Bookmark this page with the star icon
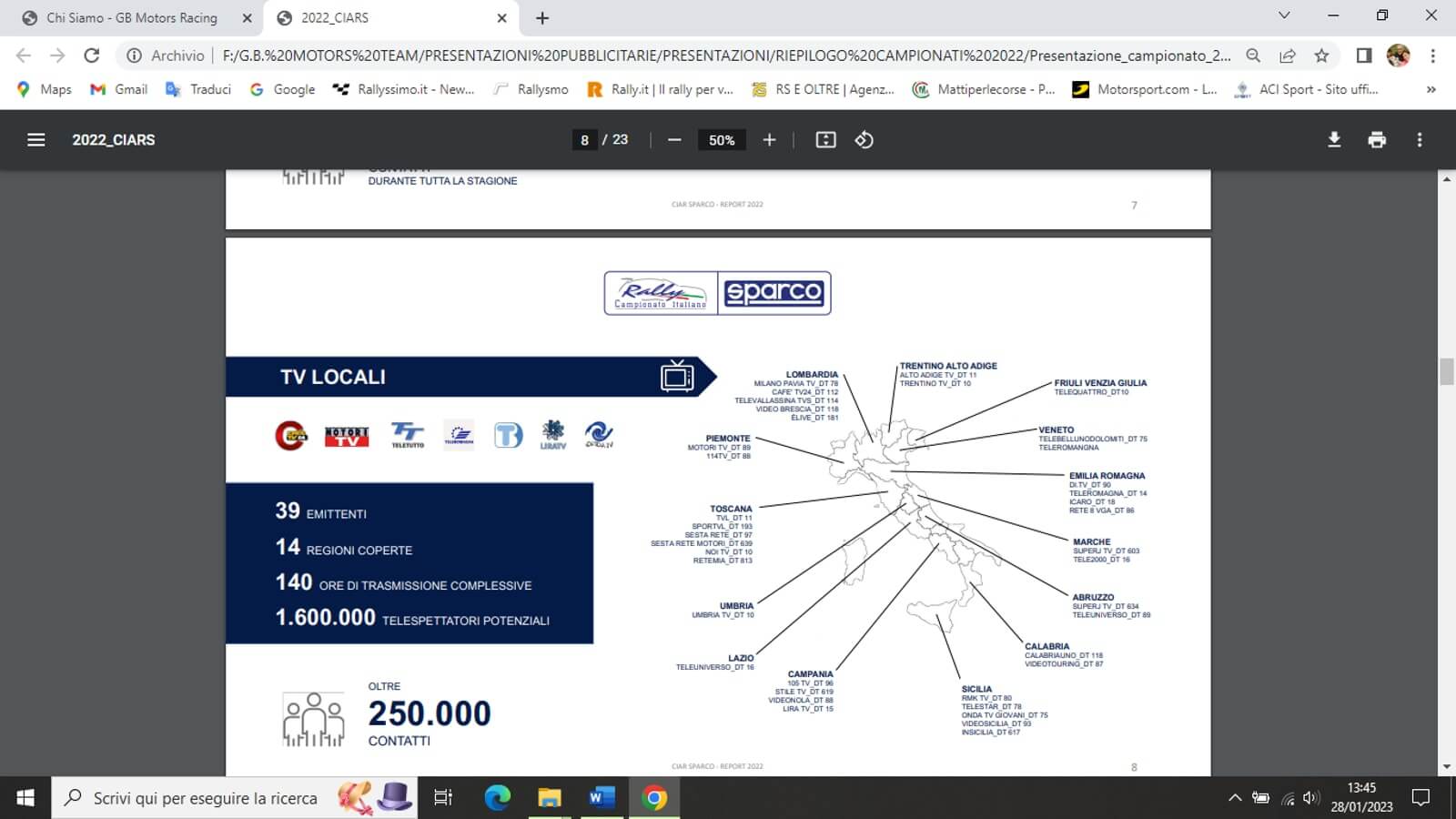Screen dimensions: 1456x819 (x=1321, y=56)
